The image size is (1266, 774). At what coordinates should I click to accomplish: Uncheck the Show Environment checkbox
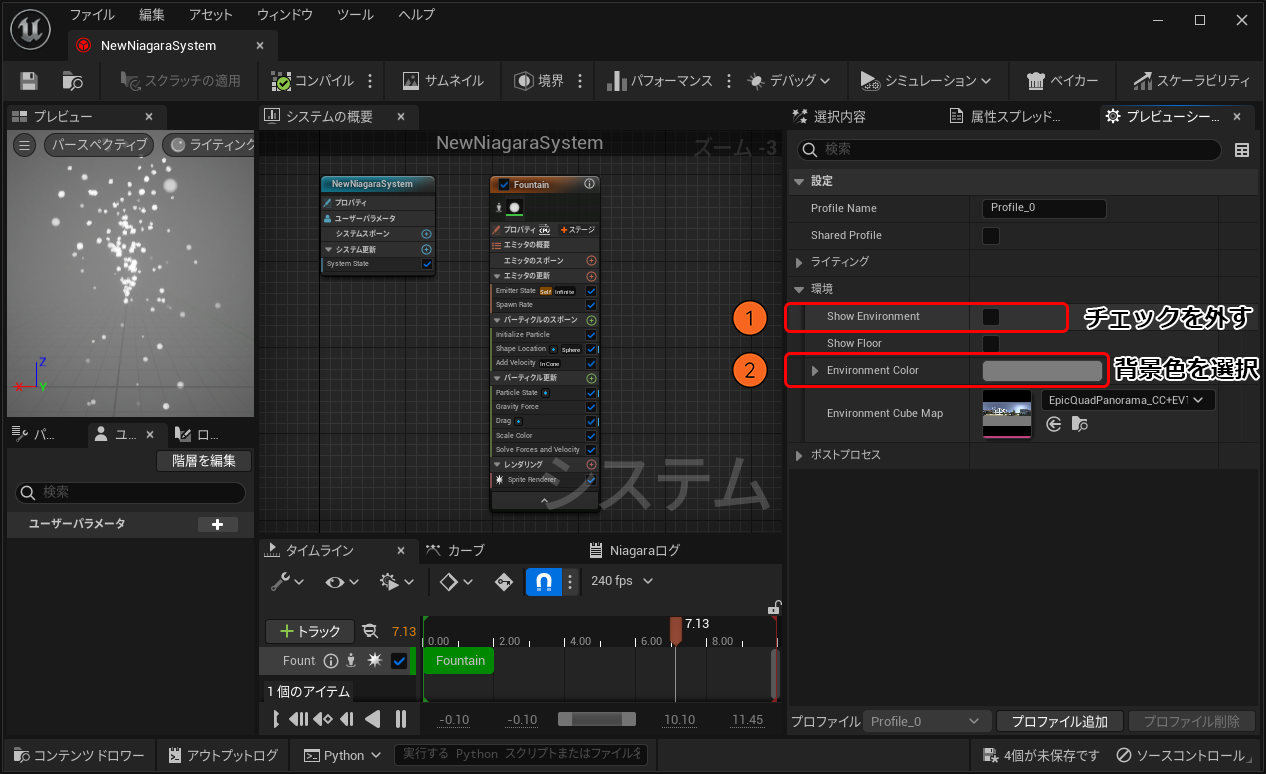(991, 317)
